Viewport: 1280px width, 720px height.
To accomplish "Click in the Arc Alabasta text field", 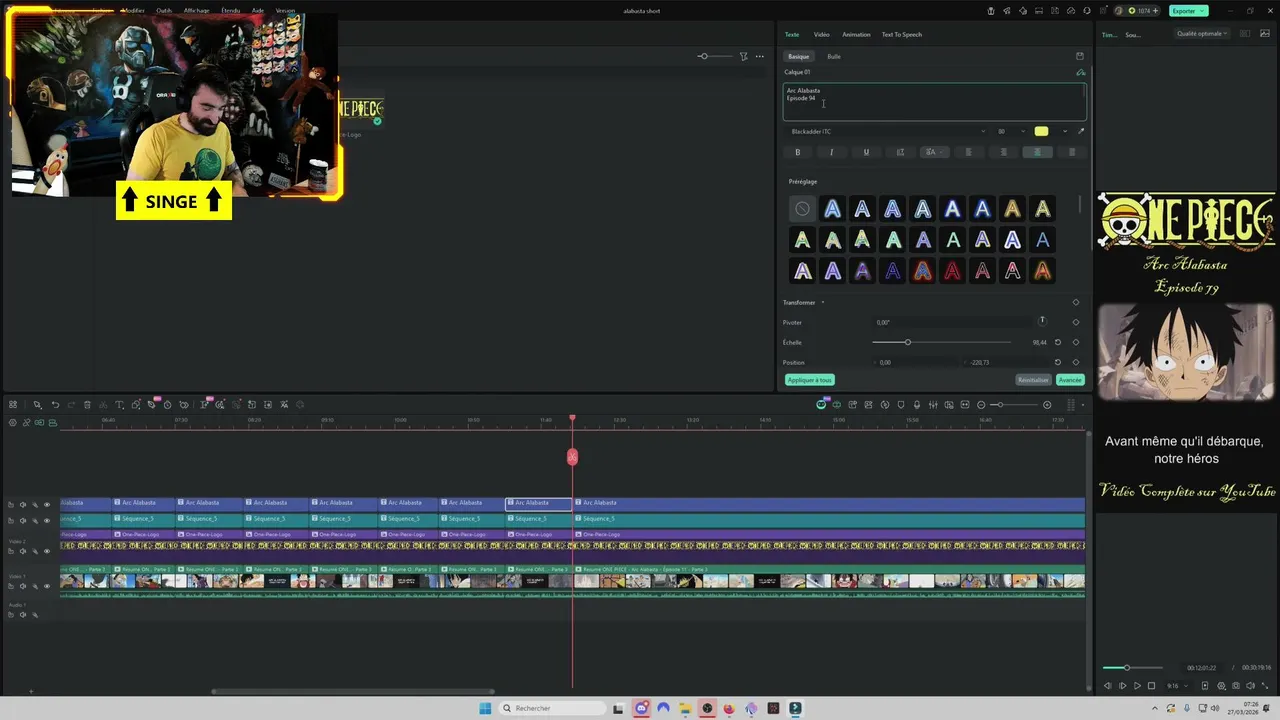I will tap(934, 102).
